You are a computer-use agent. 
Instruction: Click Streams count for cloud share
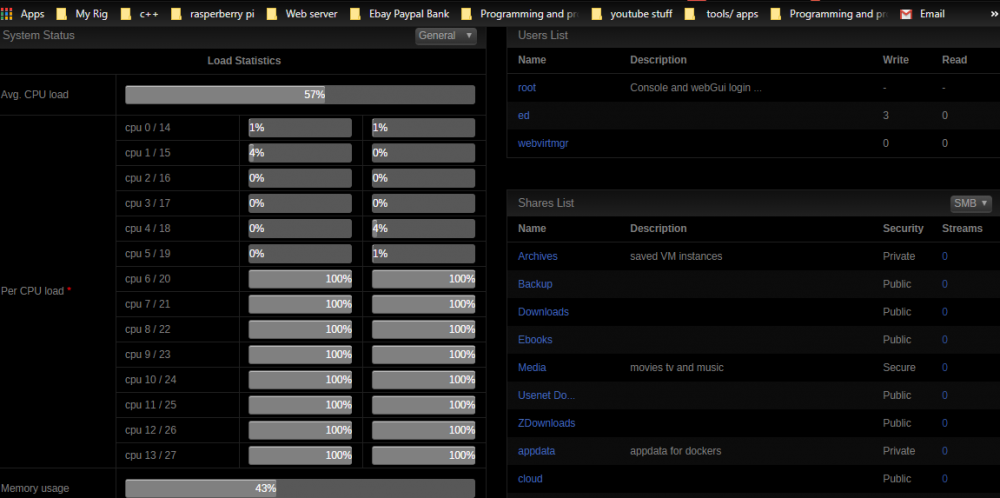945,479
